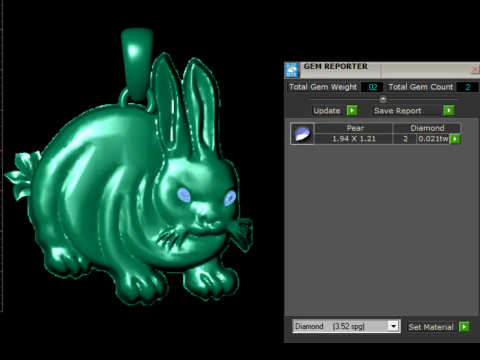
Task: Click the Diamond column header cell
Action: 427,128
